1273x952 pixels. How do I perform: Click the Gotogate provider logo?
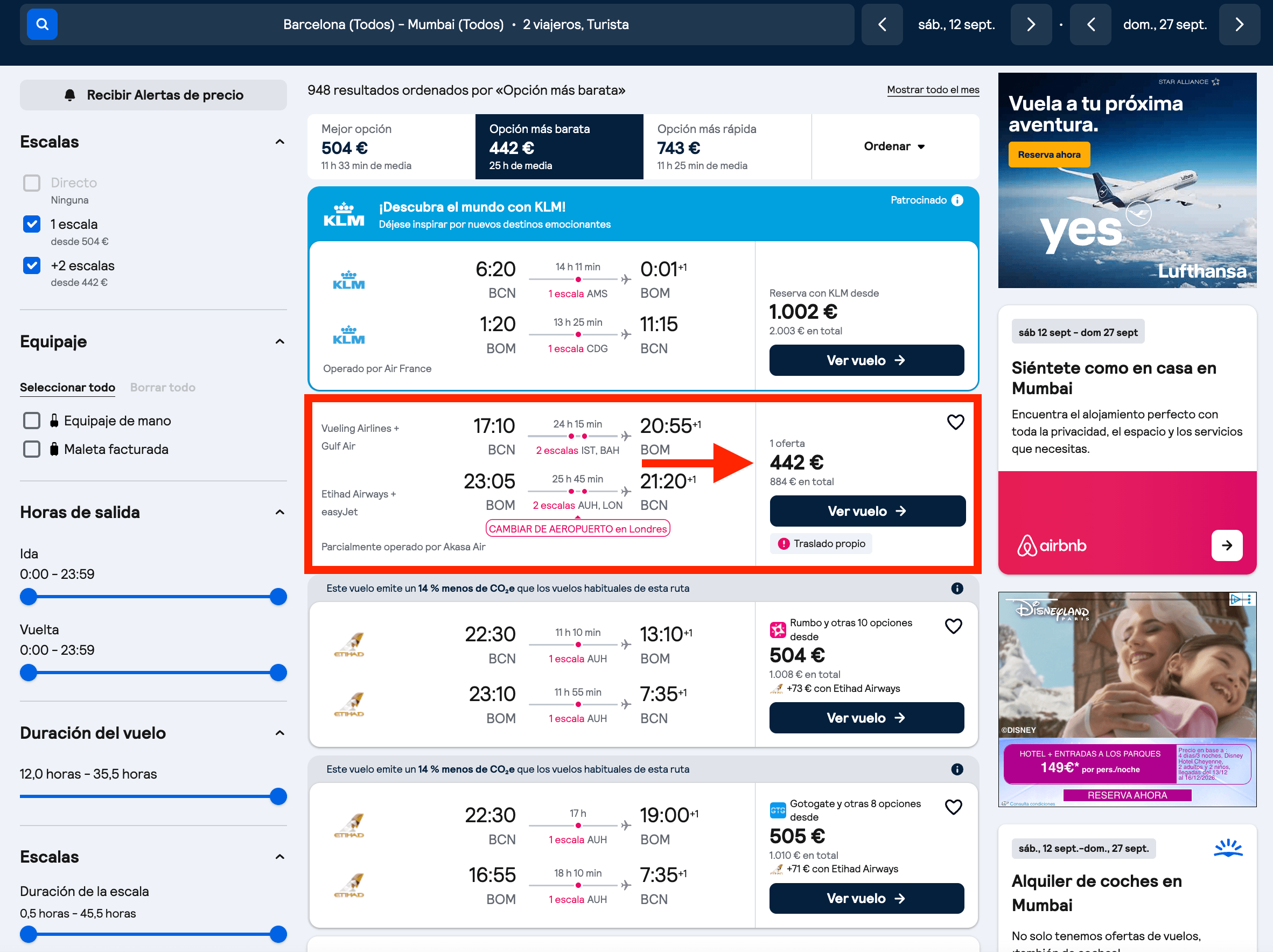click(778, 810)
